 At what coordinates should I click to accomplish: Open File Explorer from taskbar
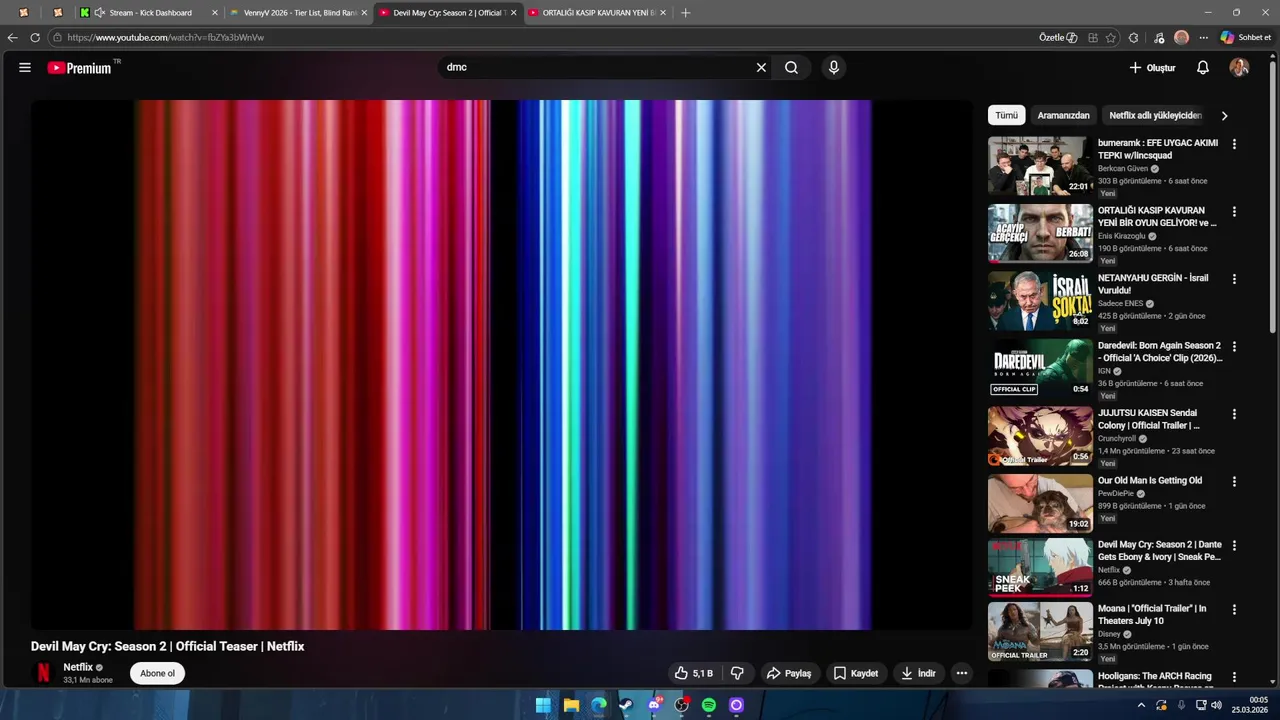click(x=571, y=705)
